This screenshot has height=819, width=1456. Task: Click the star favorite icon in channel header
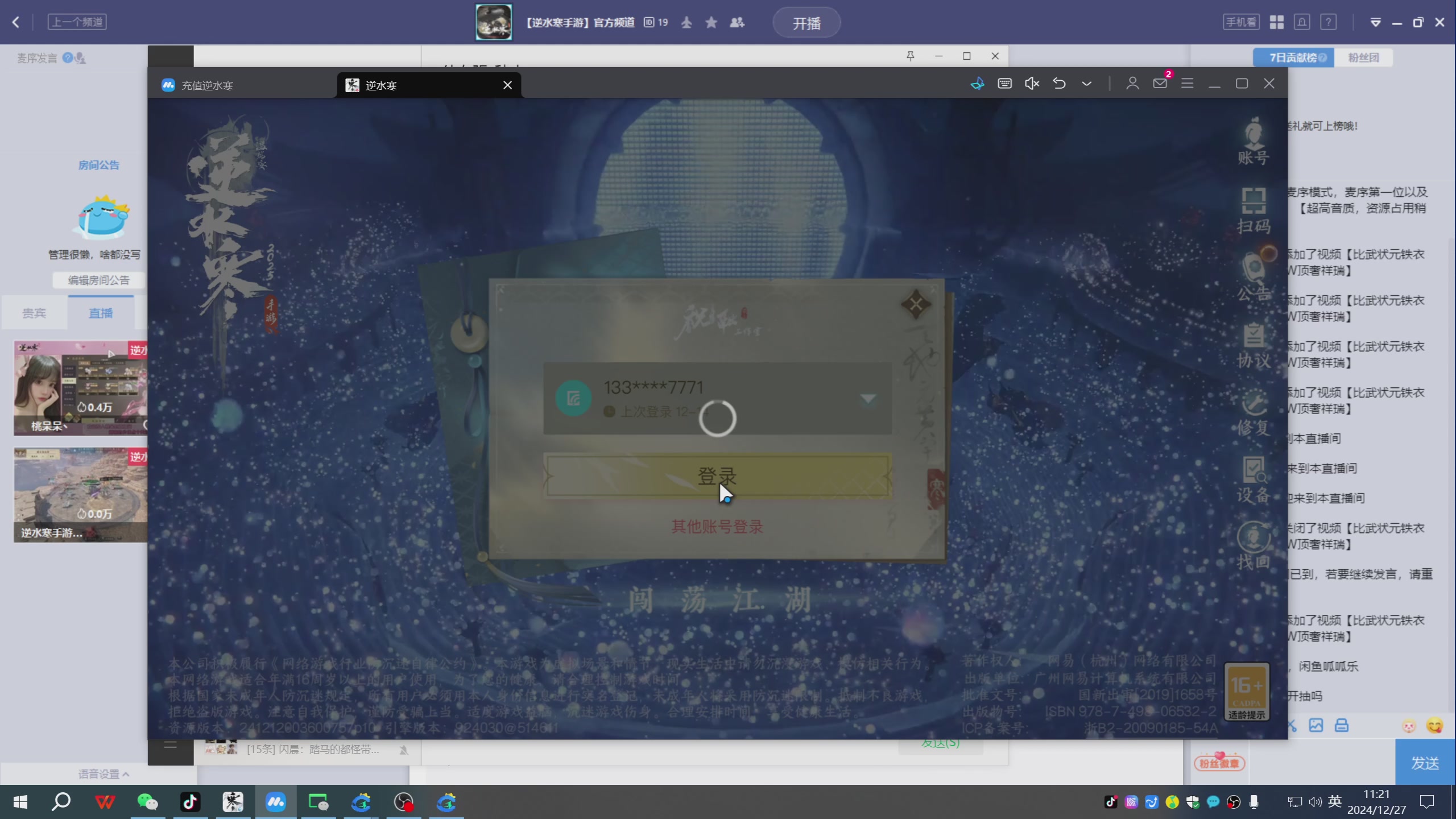pyautogui.click(x=711, y=22)
